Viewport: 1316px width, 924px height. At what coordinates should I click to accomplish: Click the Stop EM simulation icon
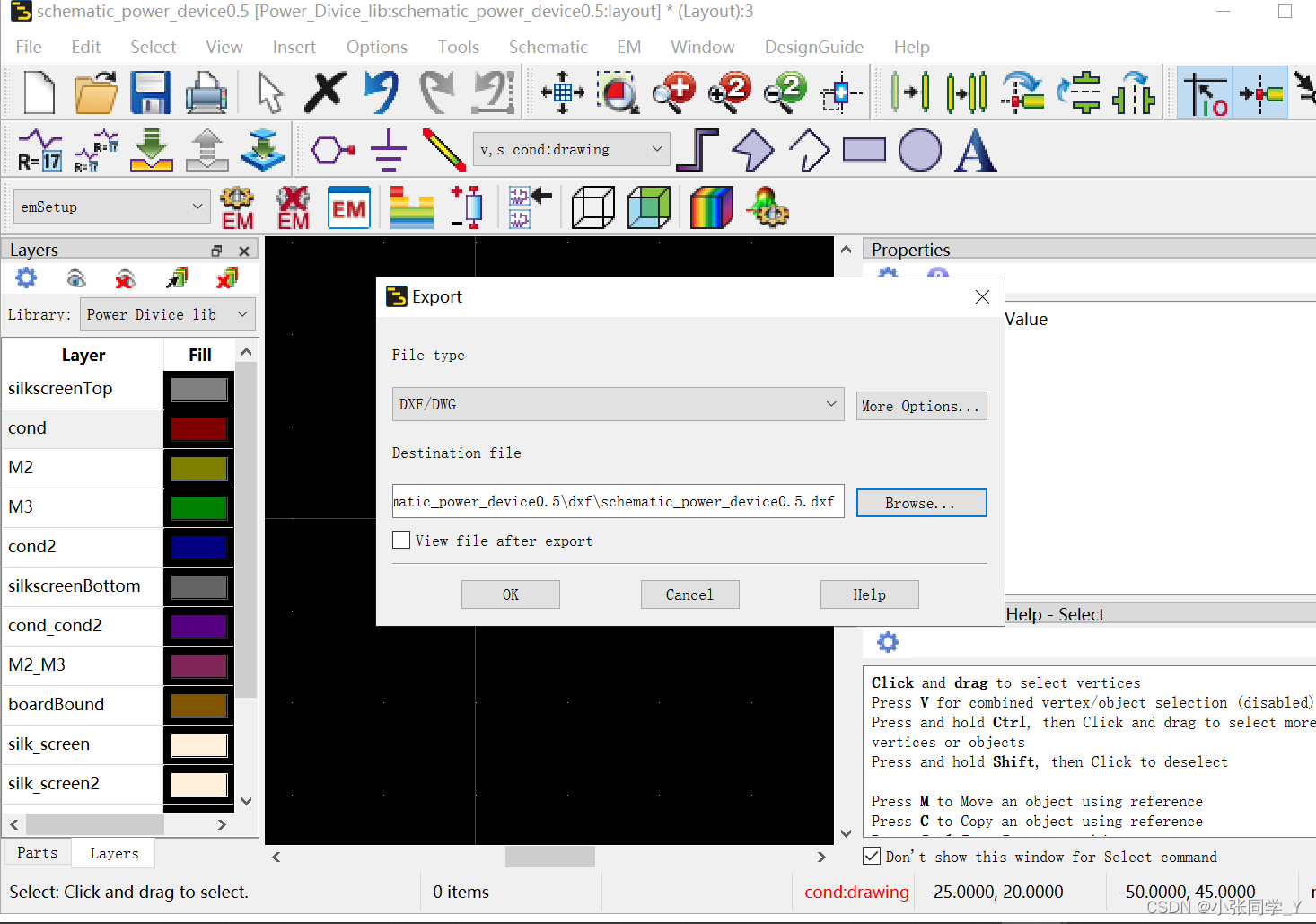[x=293, y=207]
